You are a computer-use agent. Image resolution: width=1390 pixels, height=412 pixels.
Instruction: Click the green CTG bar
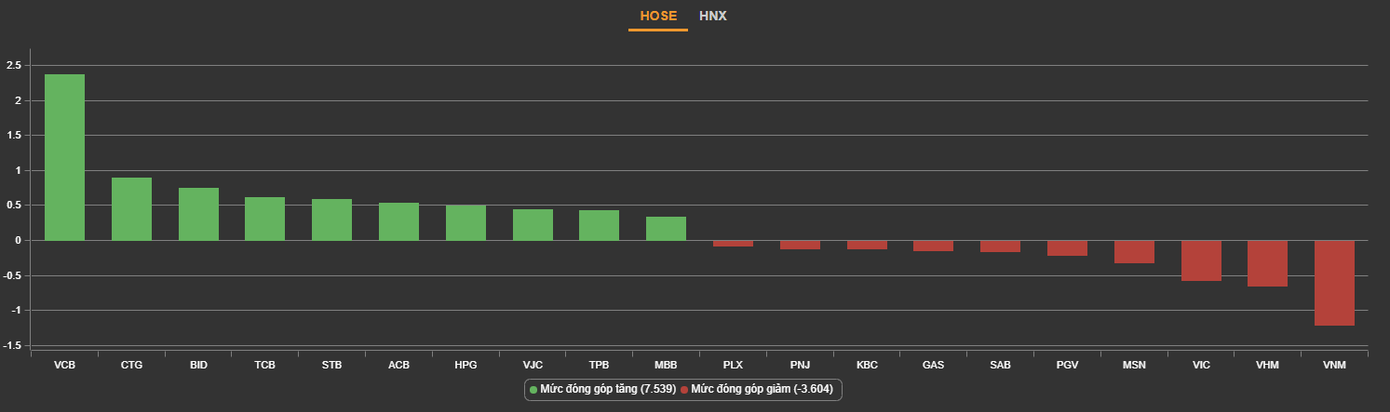coord(131,209)
